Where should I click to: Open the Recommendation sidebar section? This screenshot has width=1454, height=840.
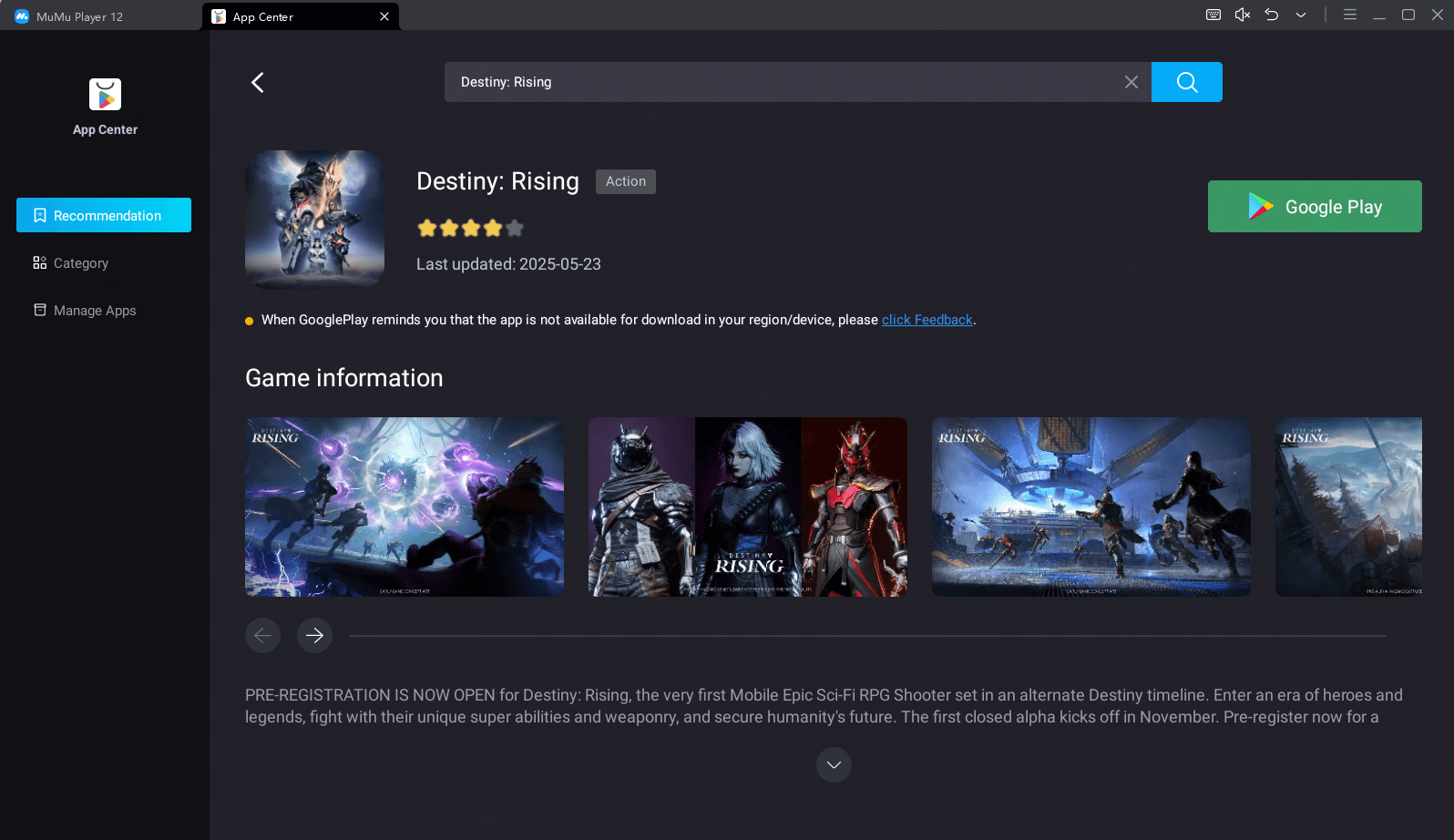pyautogui.click(x=104, y=215)
